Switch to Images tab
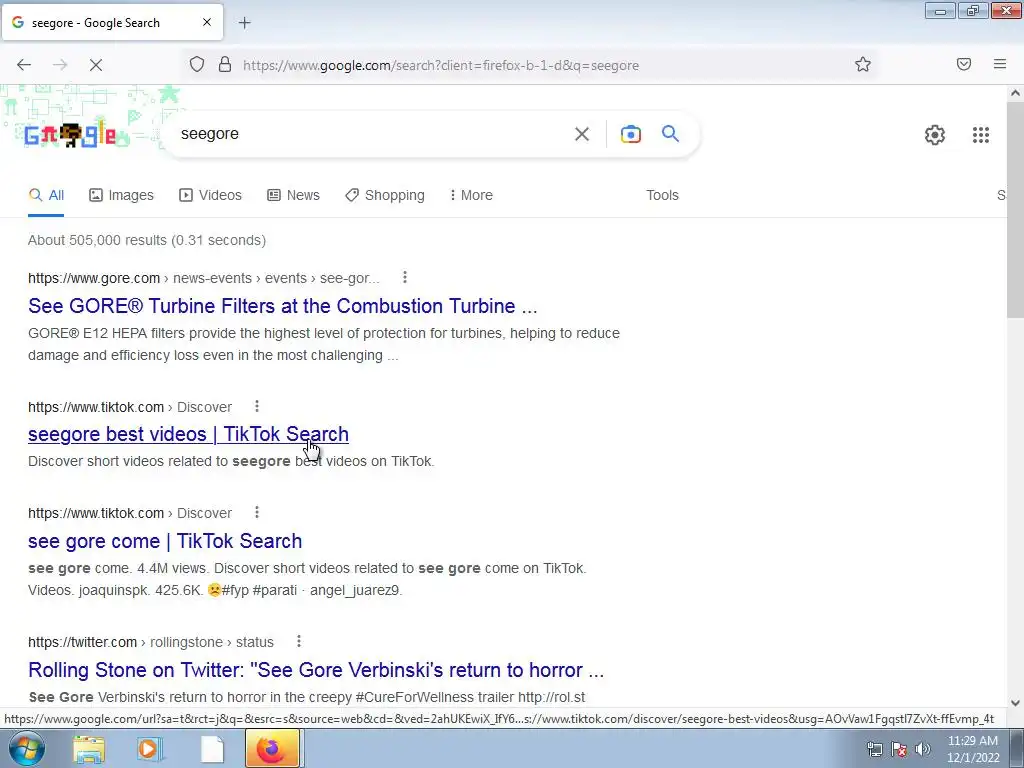1024x768 pixels. [x=121, y=195]
